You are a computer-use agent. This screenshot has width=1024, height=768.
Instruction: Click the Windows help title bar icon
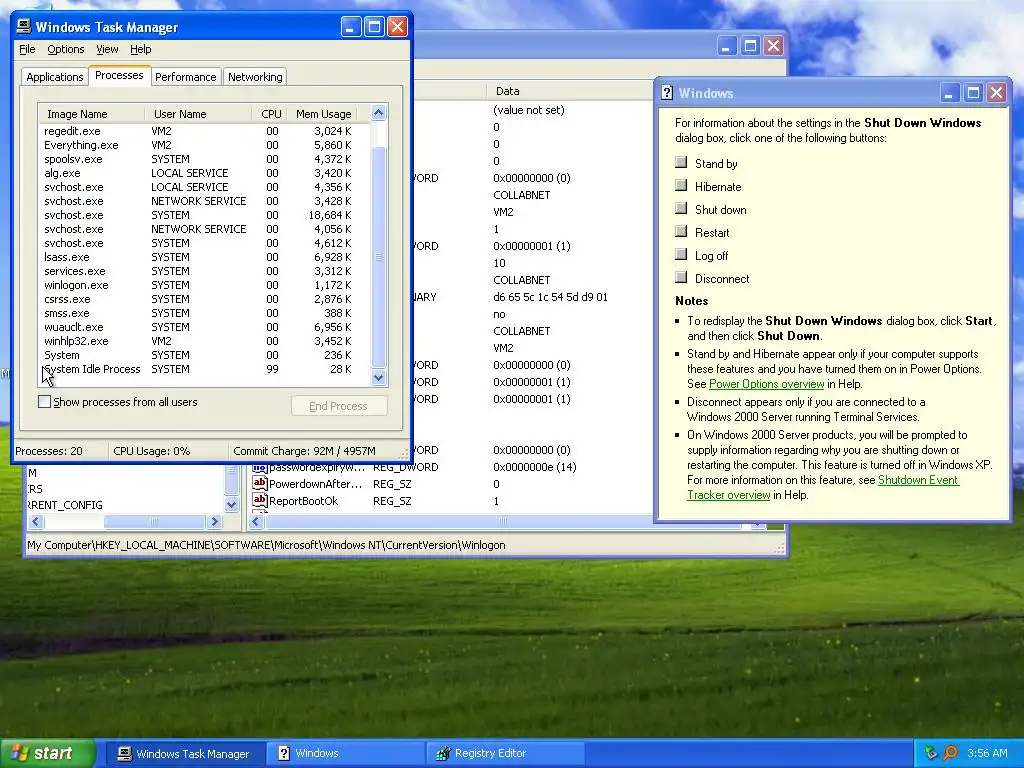tap(667, 93)
